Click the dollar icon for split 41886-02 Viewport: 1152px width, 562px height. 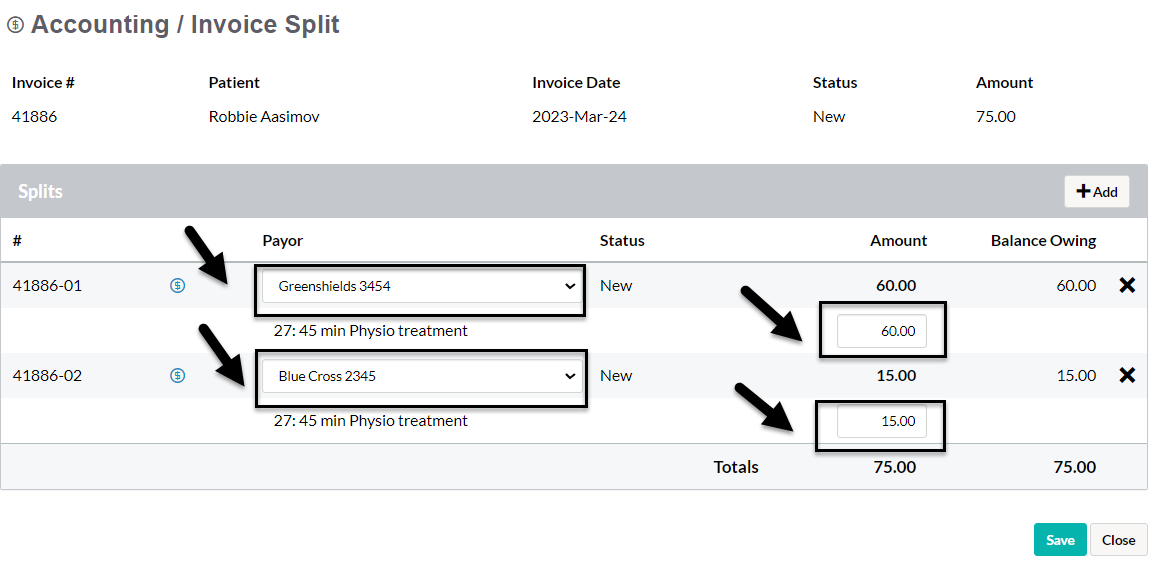pyautogui.click(x=177, y=376)
